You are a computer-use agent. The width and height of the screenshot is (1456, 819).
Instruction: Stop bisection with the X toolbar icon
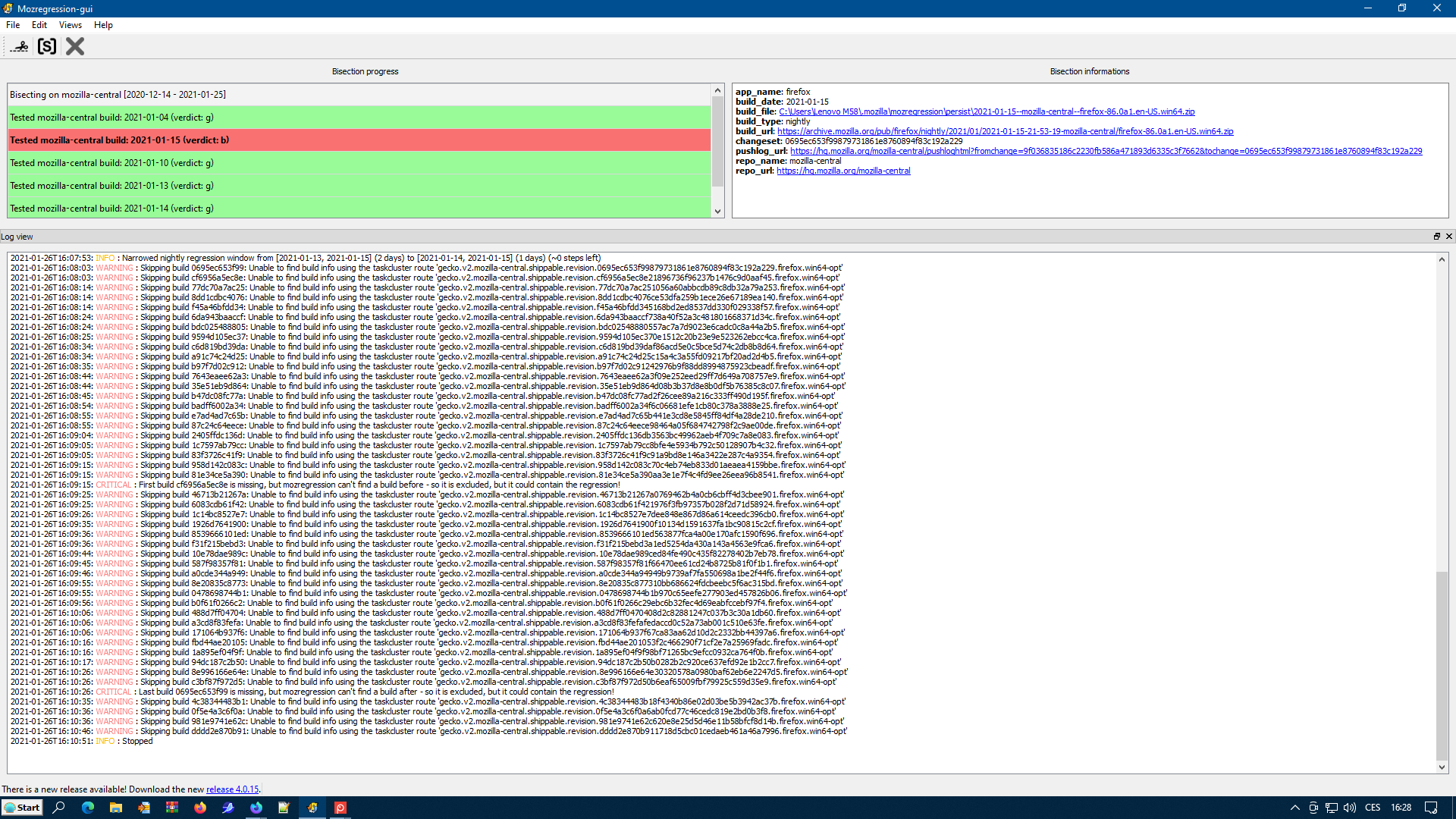coord(74,46)
